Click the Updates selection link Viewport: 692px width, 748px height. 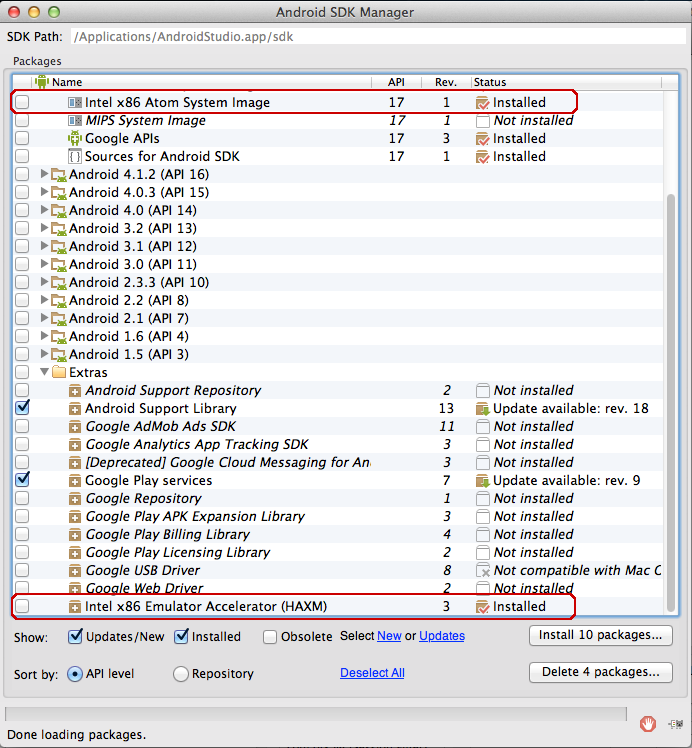click(442, 636)
